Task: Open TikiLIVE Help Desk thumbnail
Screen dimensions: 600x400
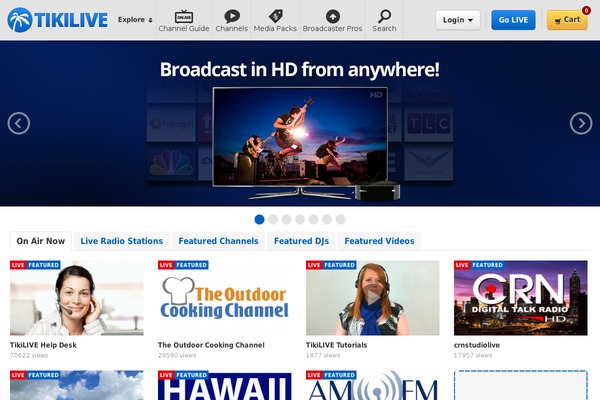Action: point(77,298)
